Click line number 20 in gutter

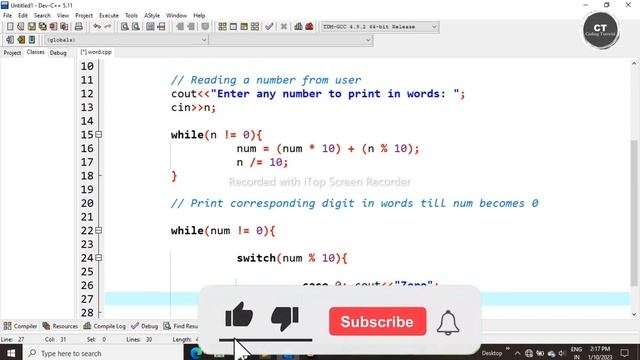87,203
